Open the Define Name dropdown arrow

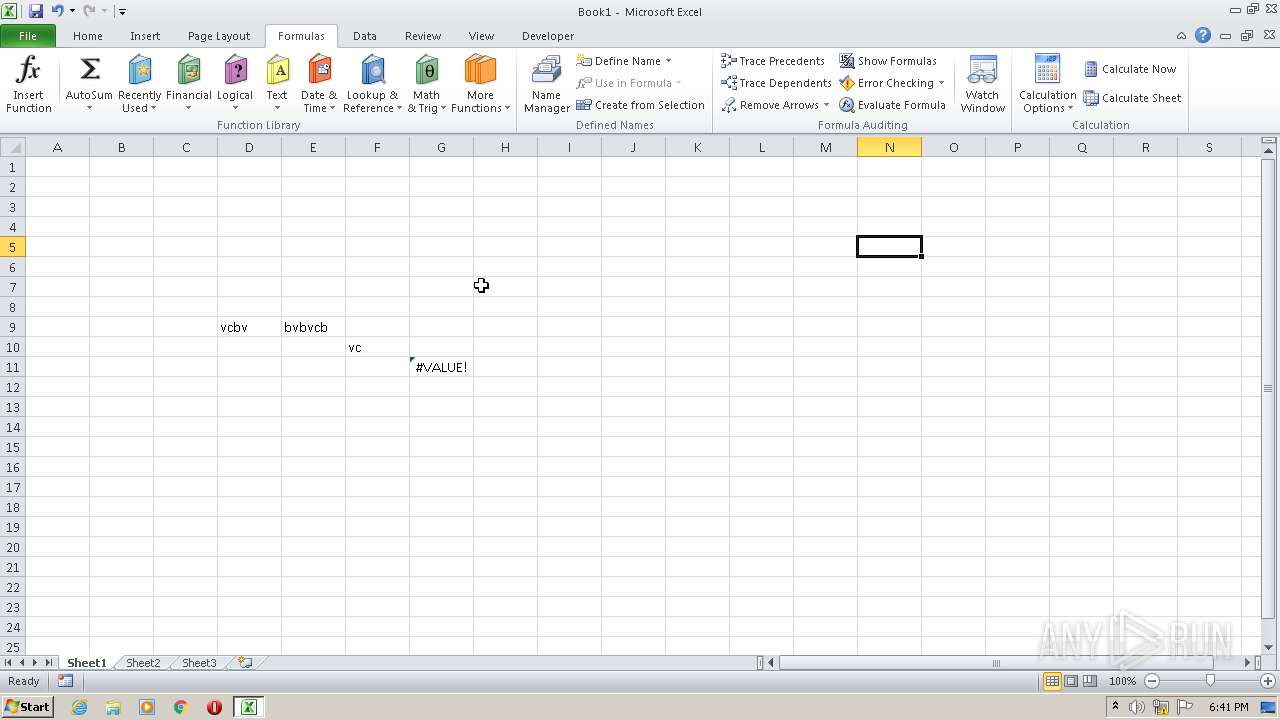coord(668,61)
